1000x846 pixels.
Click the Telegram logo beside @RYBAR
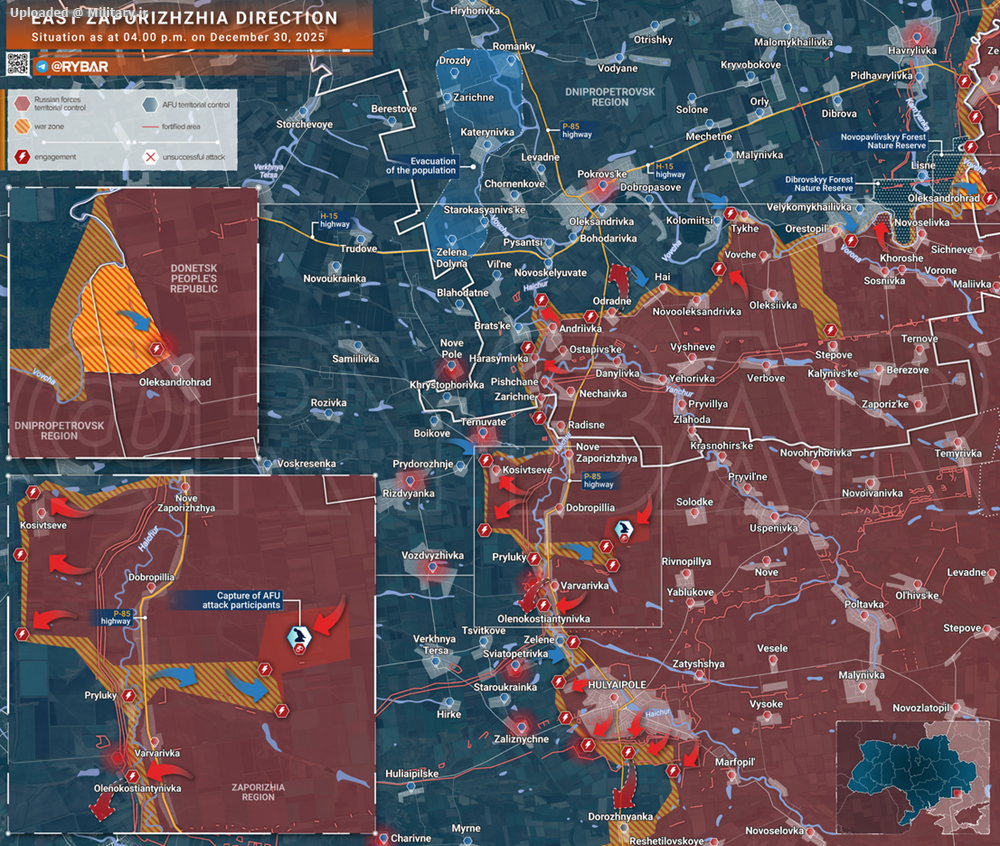(41, 66)
